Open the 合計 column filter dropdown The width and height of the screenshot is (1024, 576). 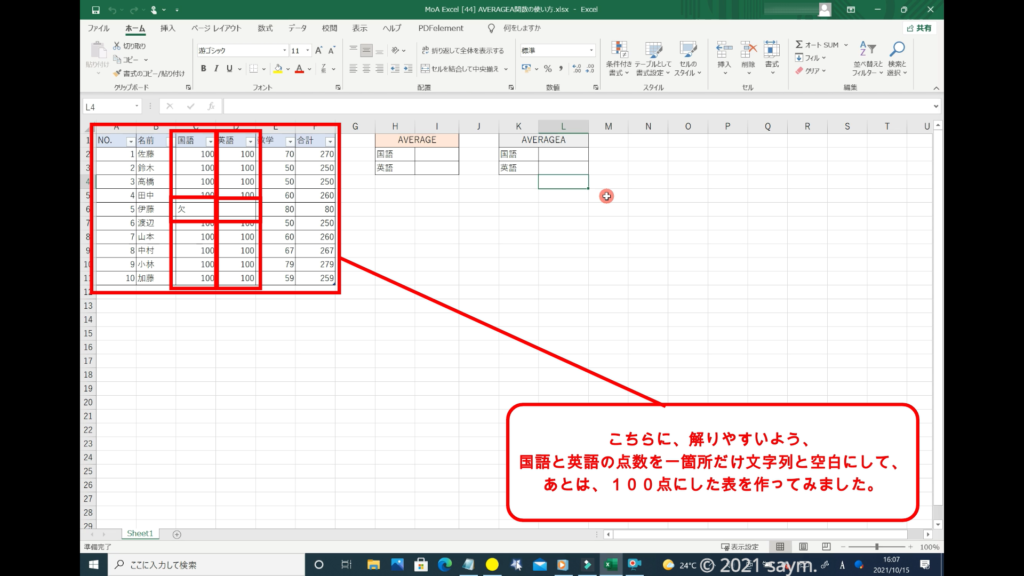tap(329, 141)
